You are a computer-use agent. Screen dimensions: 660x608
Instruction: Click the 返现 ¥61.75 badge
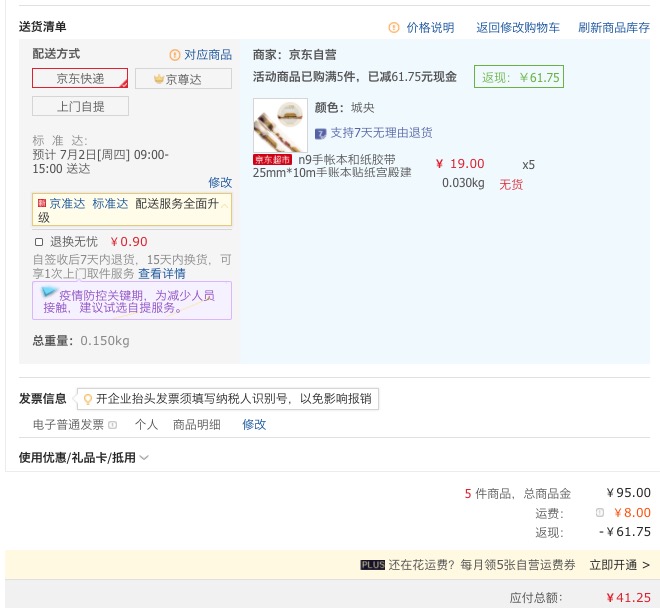pyautogui.click(x=519, y=77)
